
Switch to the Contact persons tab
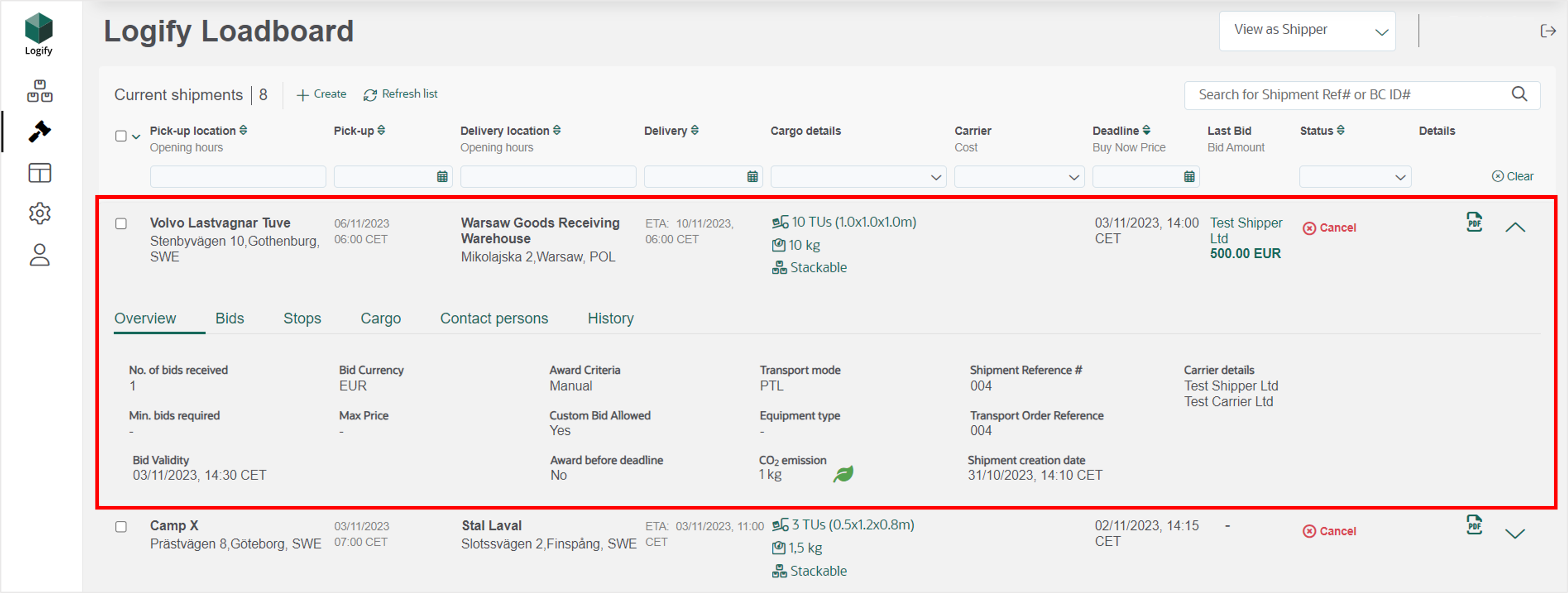pos(494,318)
